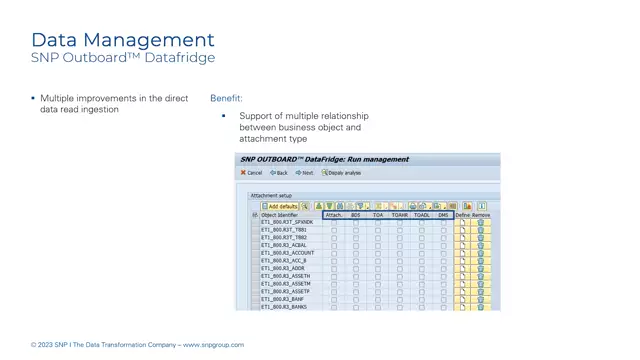Proceed with the Next button
Image resolution: width=640 pixels, height=360 pixels.
click(304, 173)
